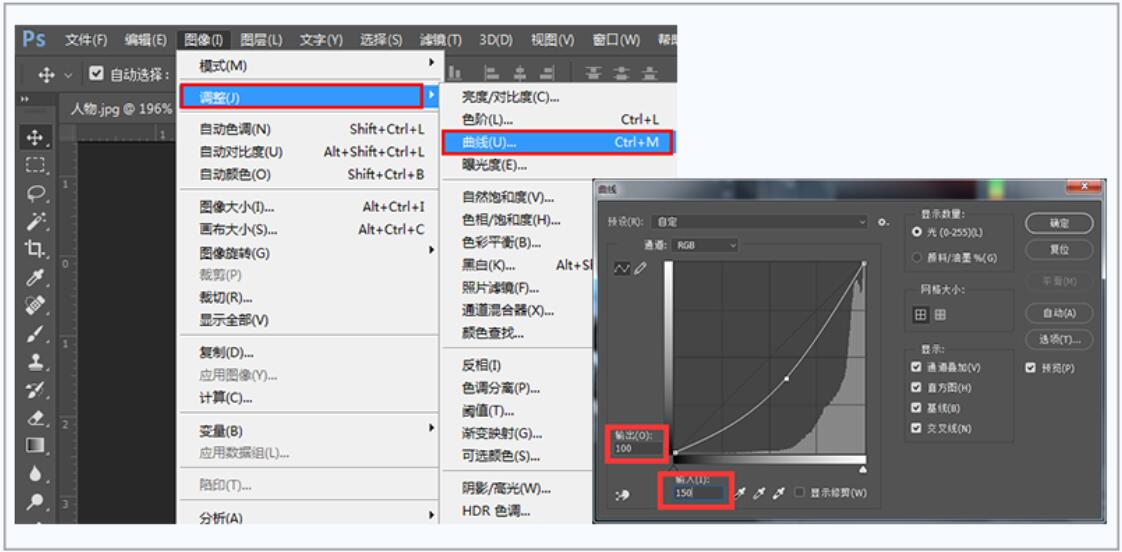
Task: Uncheck the 直方图(H) checkbox
Action: pos(917,387)
